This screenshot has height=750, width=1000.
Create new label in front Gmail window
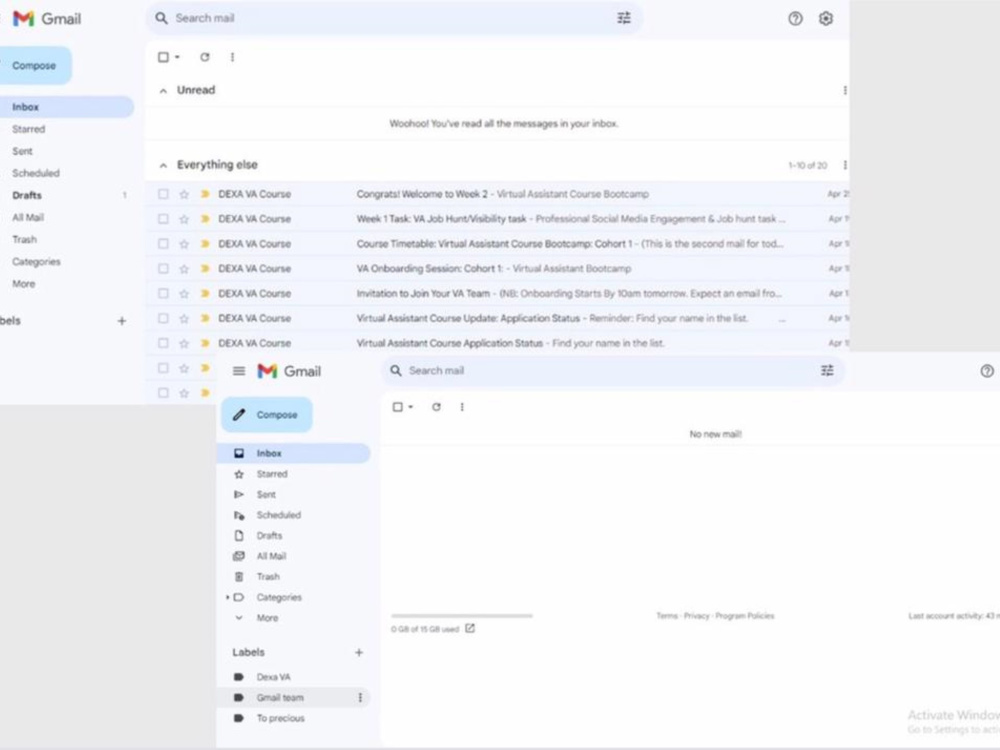[x=359, y=652]
